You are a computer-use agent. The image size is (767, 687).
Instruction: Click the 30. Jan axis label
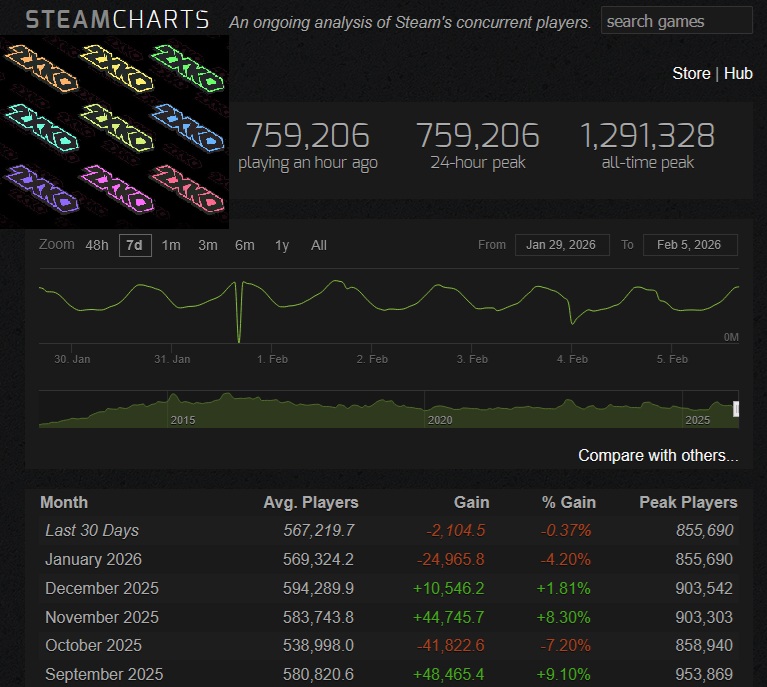72,359
